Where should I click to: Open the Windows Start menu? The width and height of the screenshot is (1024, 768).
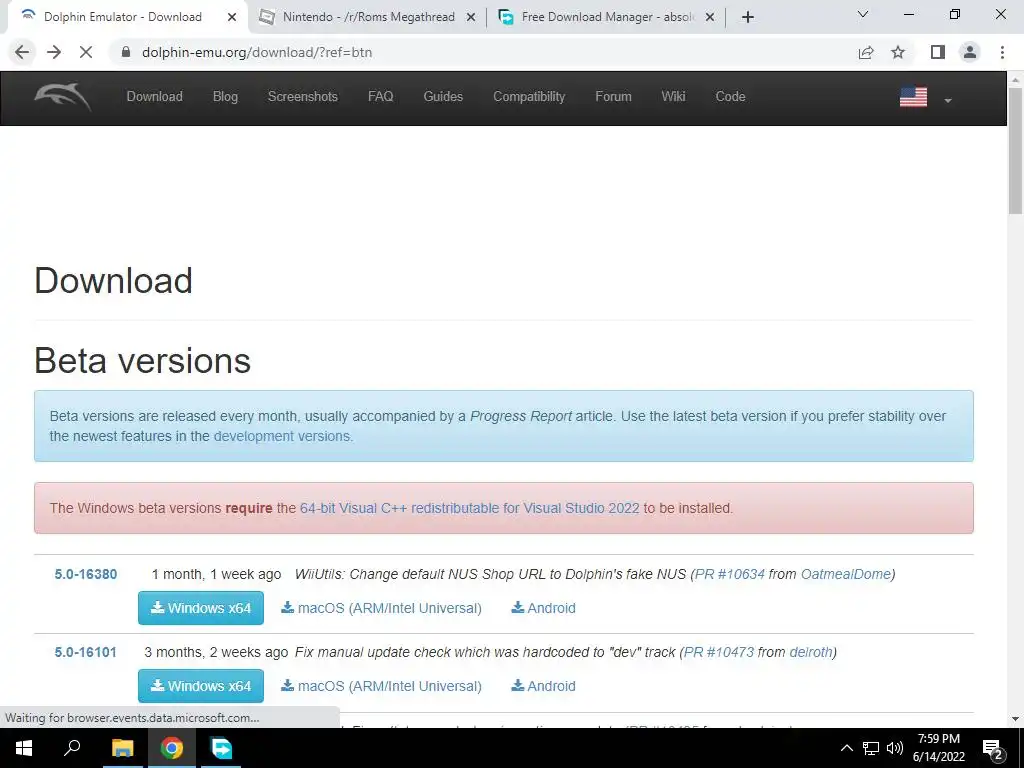pyautogui.click(x=24, y=748)
